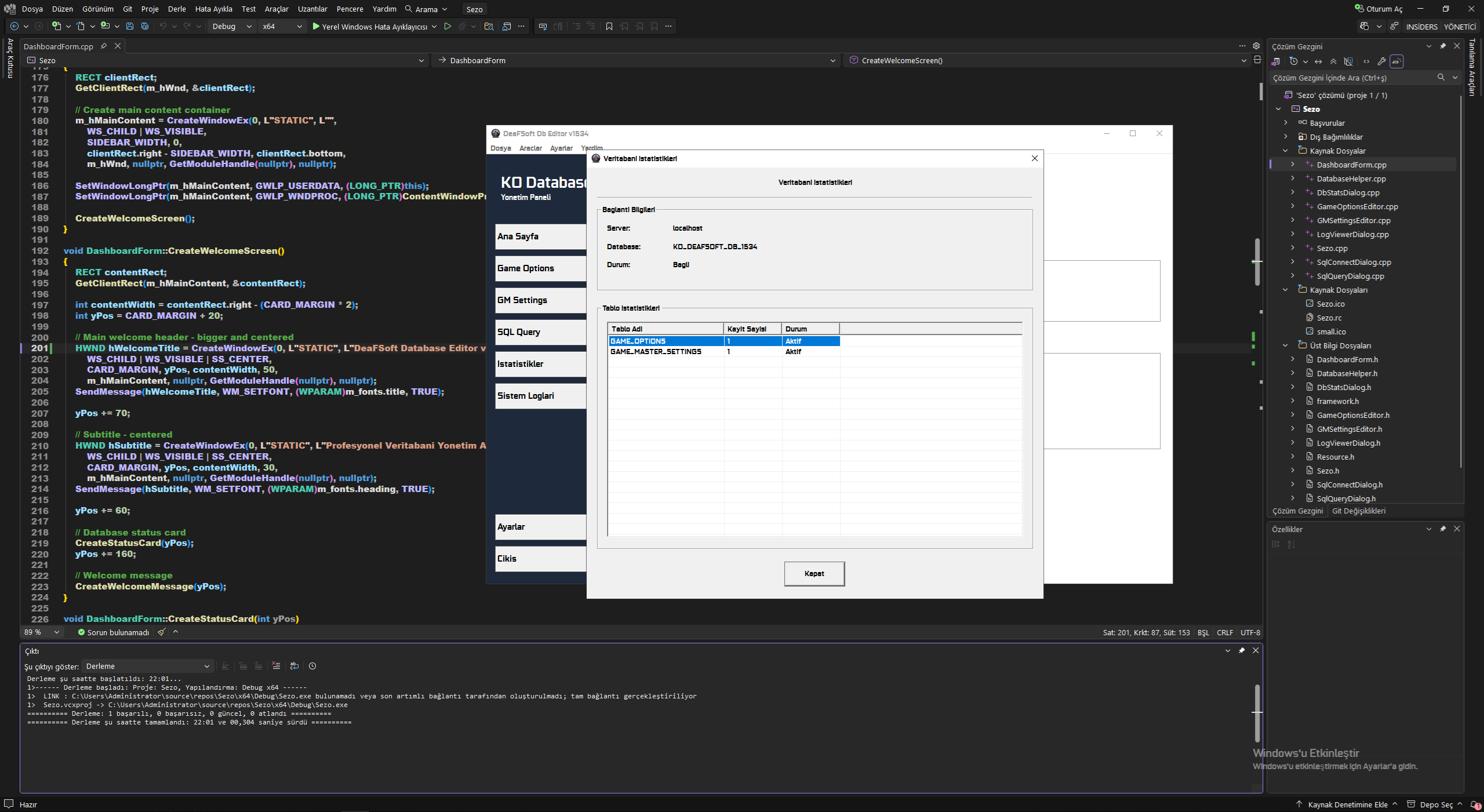Pin the Çözüm Gezgini panel

1443,46
